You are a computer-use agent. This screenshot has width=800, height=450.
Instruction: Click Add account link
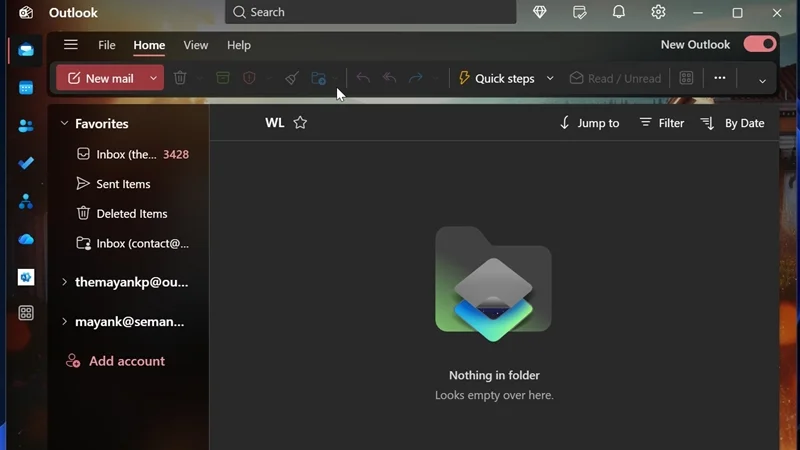point(115,361)
